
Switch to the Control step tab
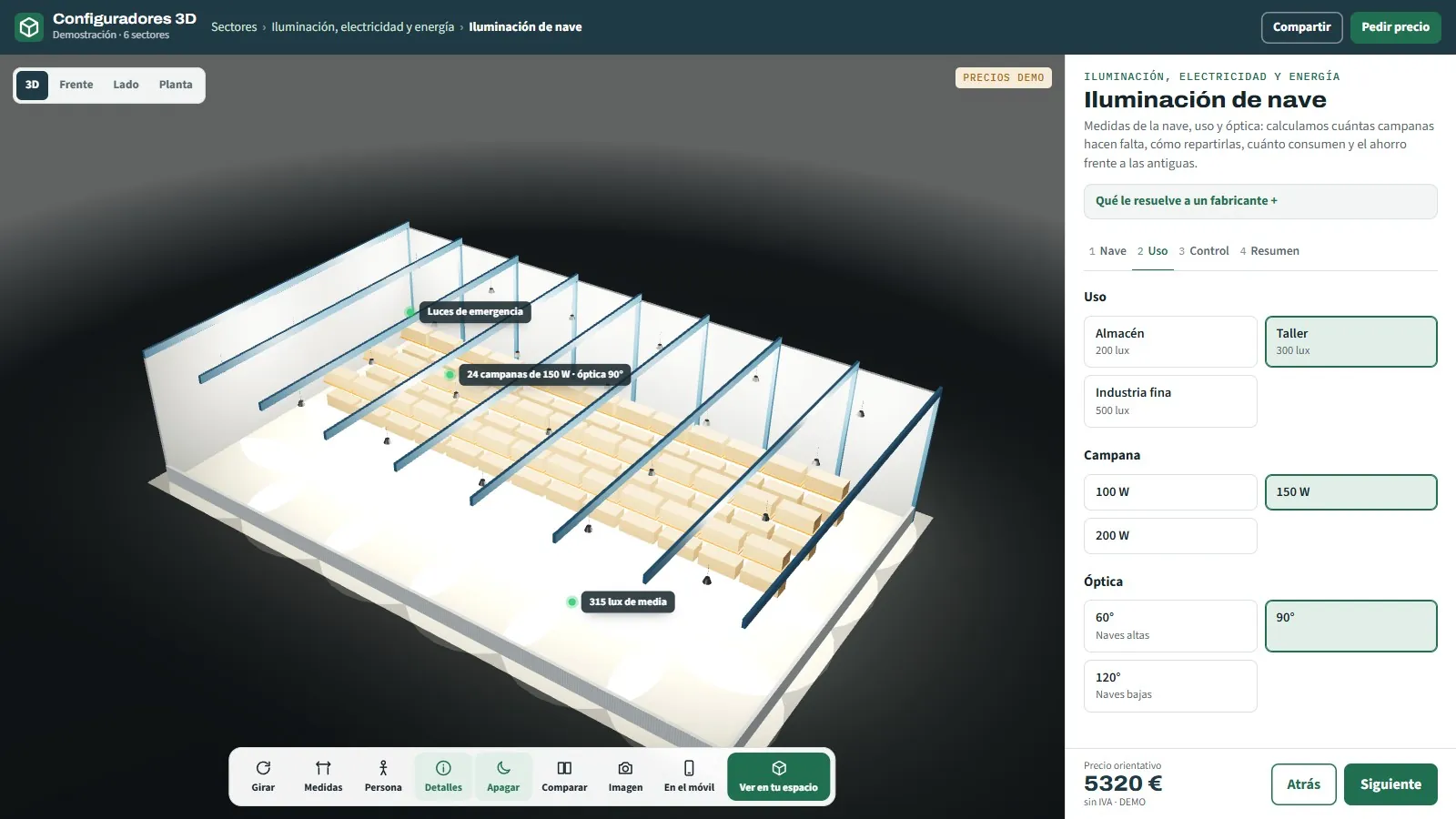[x=1204, y=251]
